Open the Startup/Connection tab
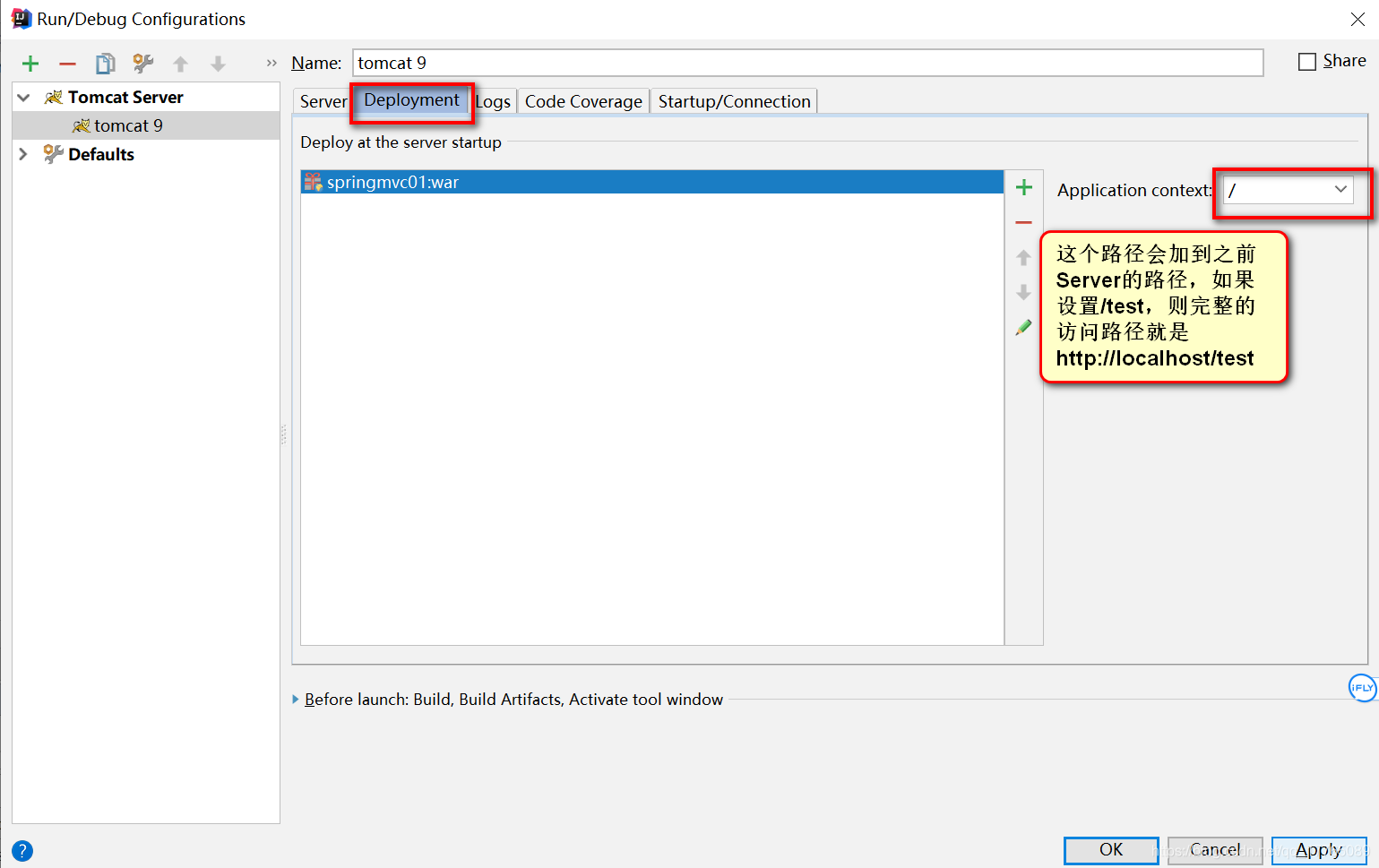The width and height of the screenshot is (1379, 868). coord(734,101)
